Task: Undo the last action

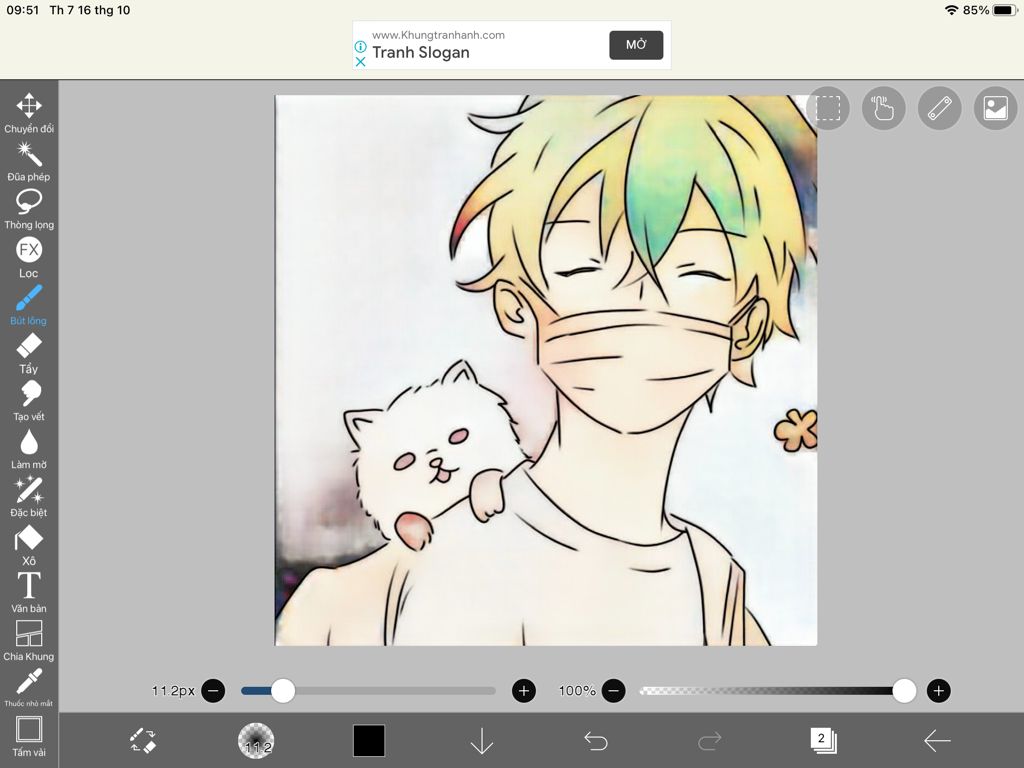Action: coord(596,741)
